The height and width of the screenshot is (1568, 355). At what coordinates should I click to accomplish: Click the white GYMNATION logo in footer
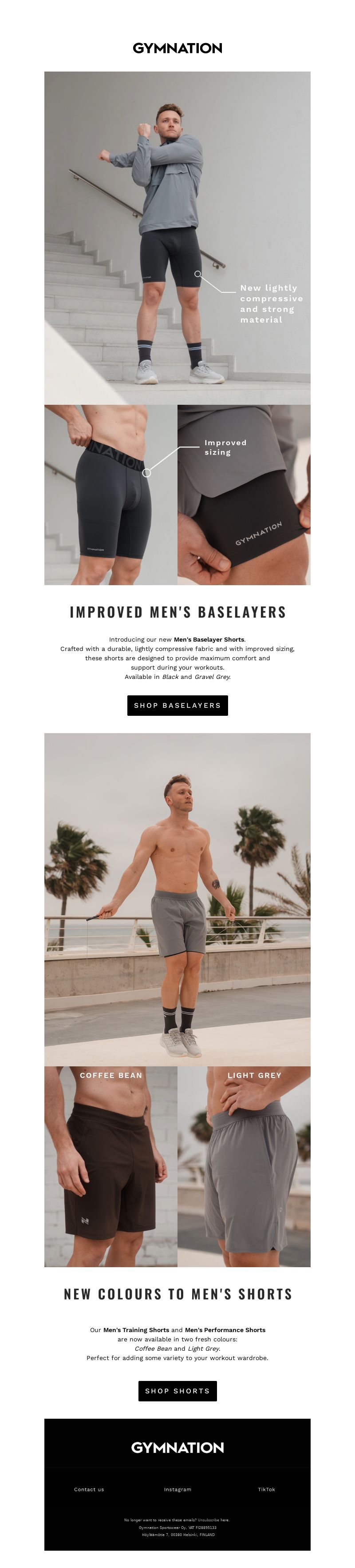point(177,1448)
